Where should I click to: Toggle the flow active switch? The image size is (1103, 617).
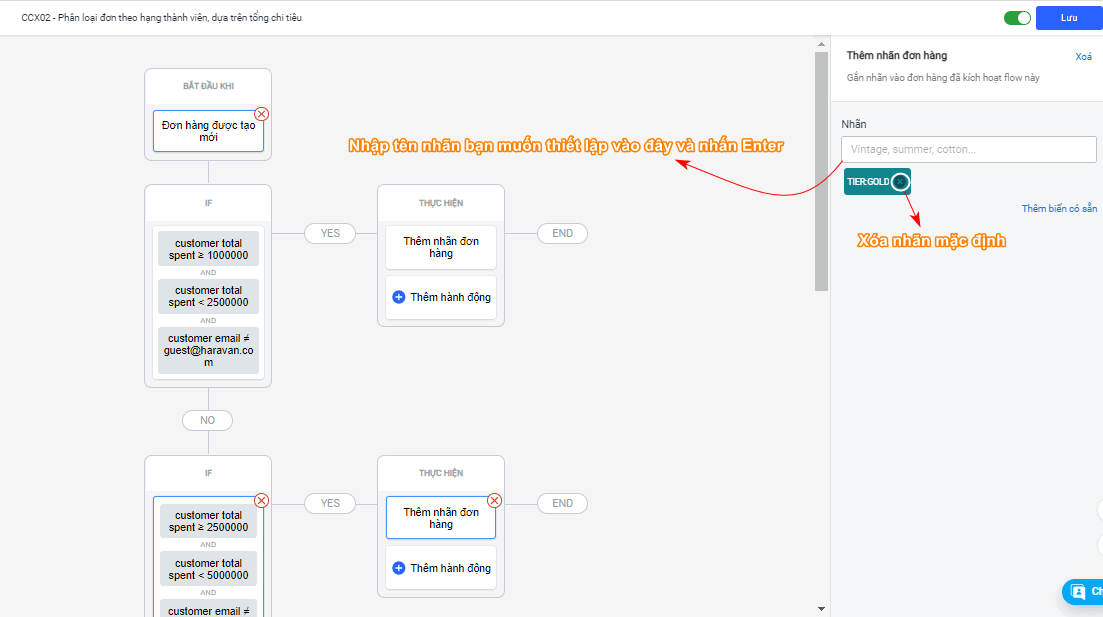pyautogui.click(x=1016, y=18)
